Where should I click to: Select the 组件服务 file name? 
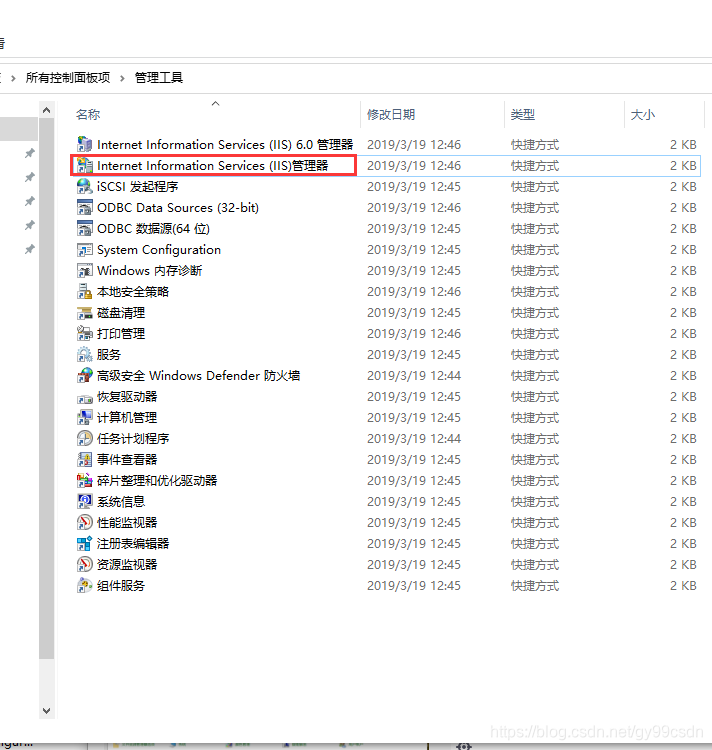pyautogui.click(x=121, y=586)
